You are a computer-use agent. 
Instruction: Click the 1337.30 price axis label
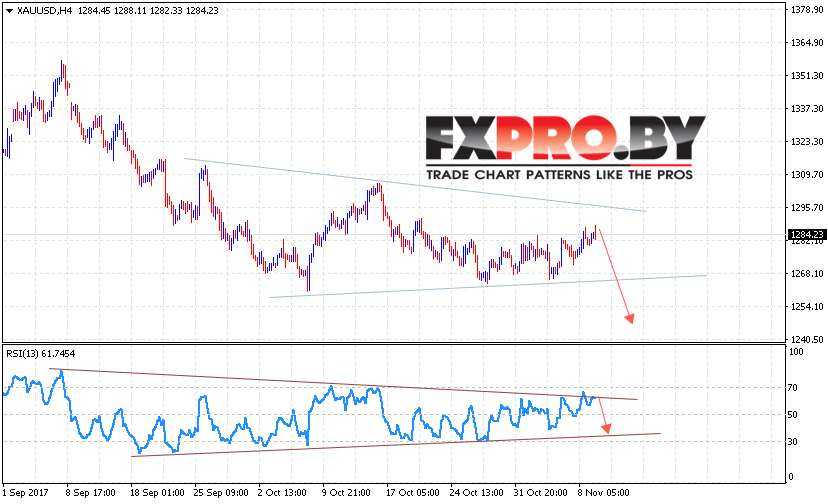[x=807, y=108]
